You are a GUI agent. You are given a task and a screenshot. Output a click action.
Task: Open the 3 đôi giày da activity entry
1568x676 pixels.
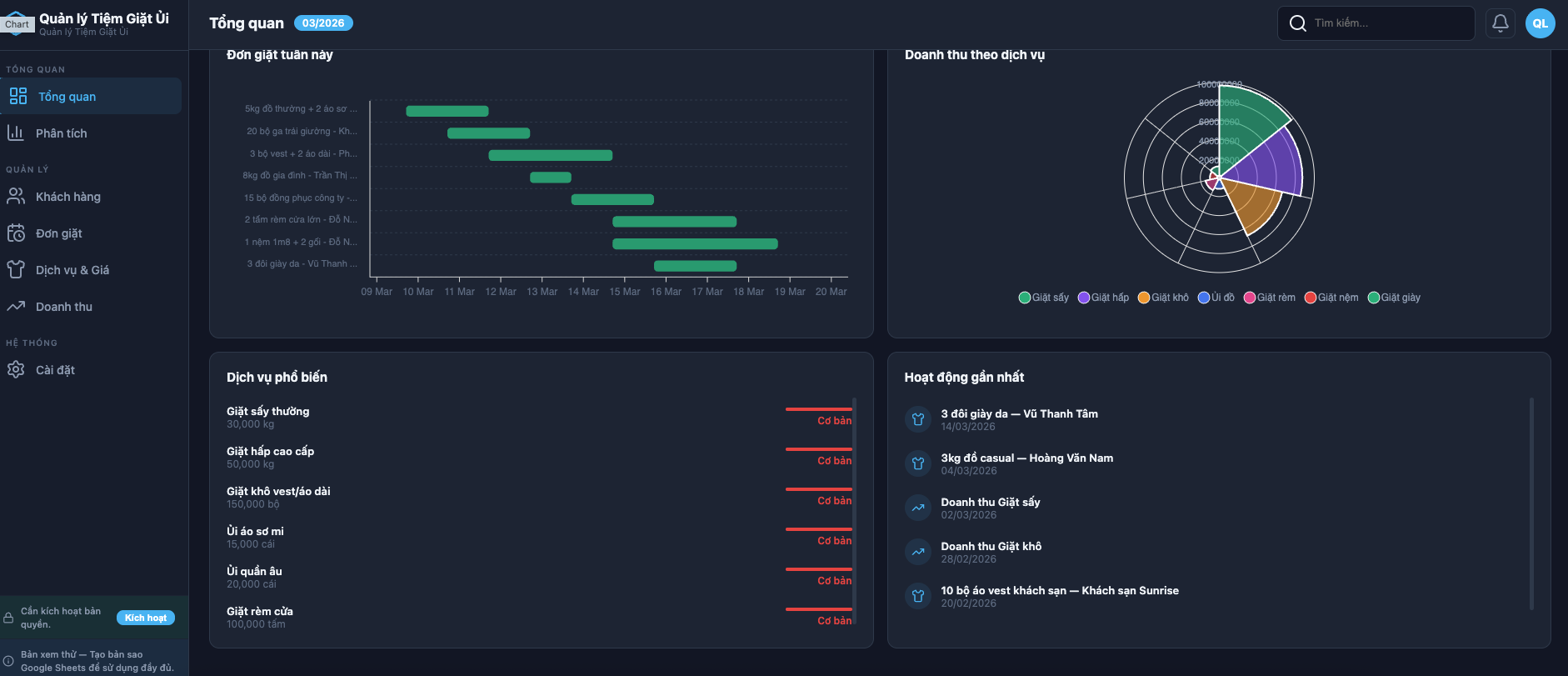(1019, 414)
